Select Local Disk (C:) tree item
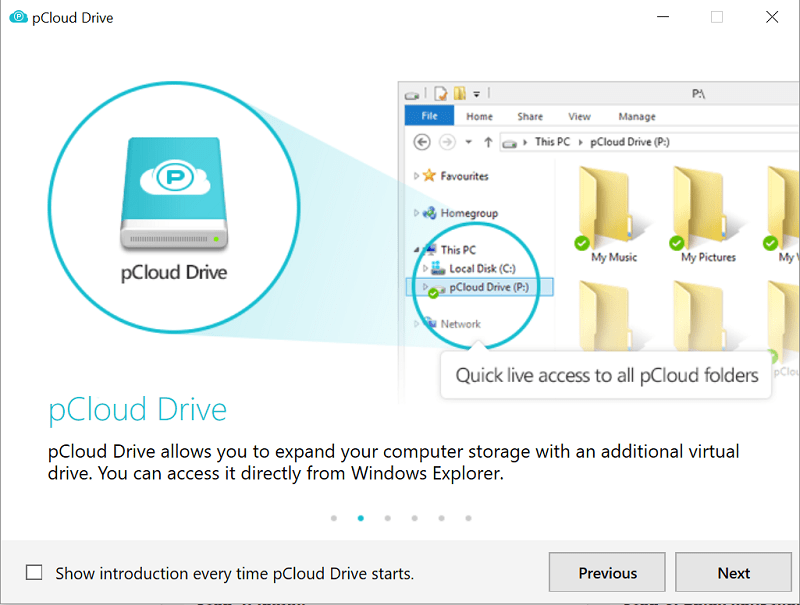 (x=482, y=268)
